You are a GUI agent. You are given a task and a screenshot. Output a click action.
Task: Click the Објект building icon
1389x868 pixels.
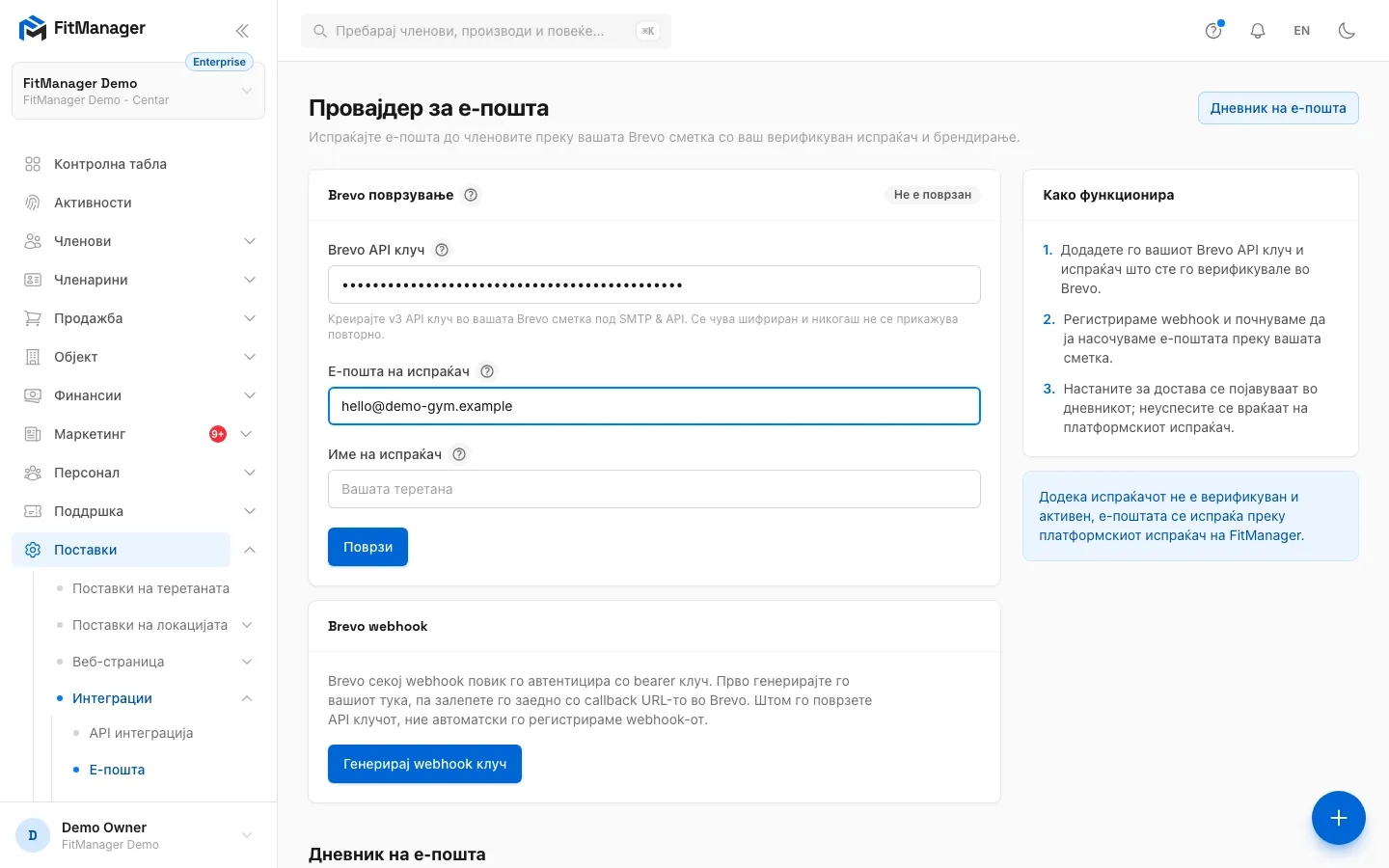click(x=33, y=357)
